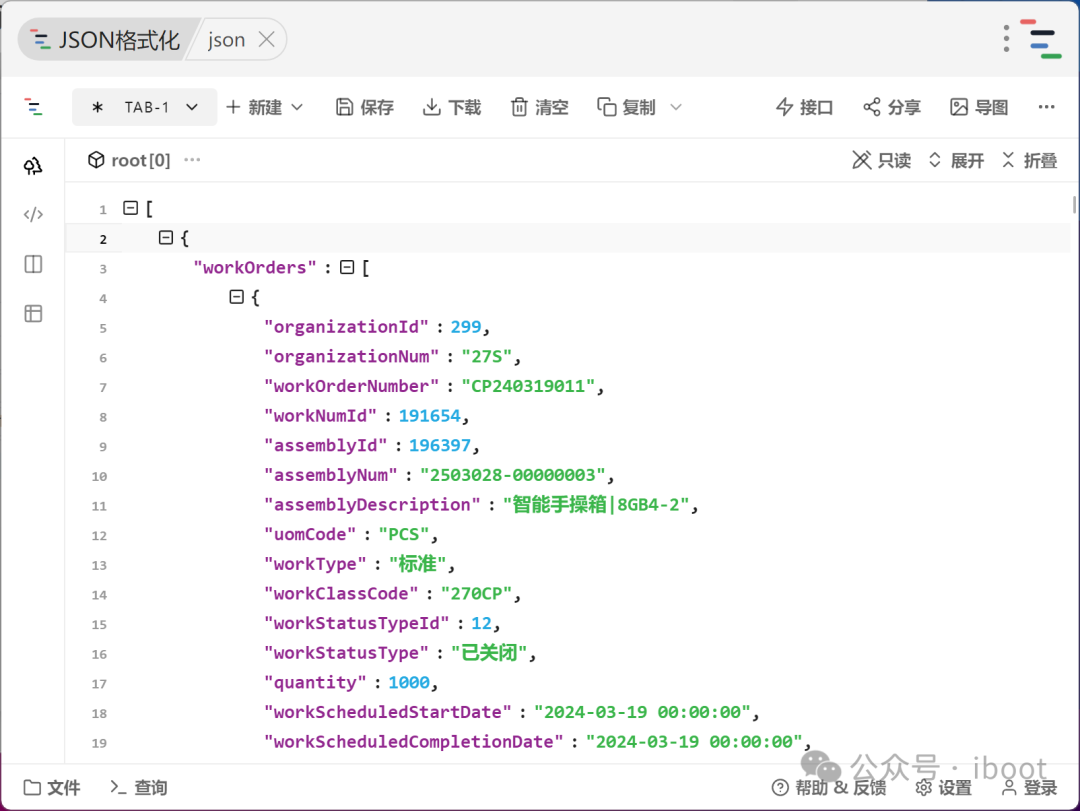Viewport: 1080px width, 811px height.
Task: Click the 下载 download button
Action: point(452,107)
